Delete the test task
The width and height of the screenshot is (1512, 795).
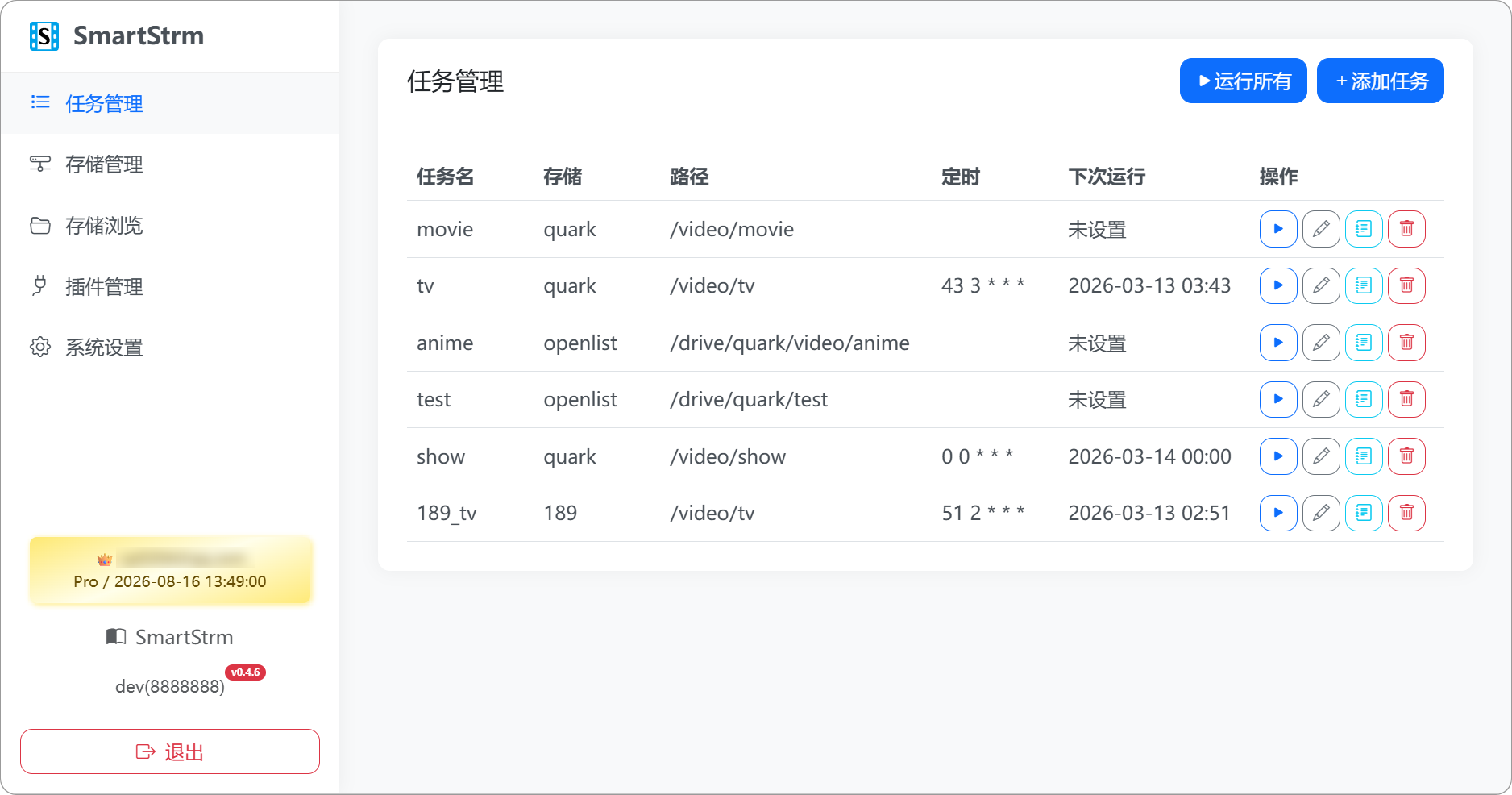pos(1406,399)
